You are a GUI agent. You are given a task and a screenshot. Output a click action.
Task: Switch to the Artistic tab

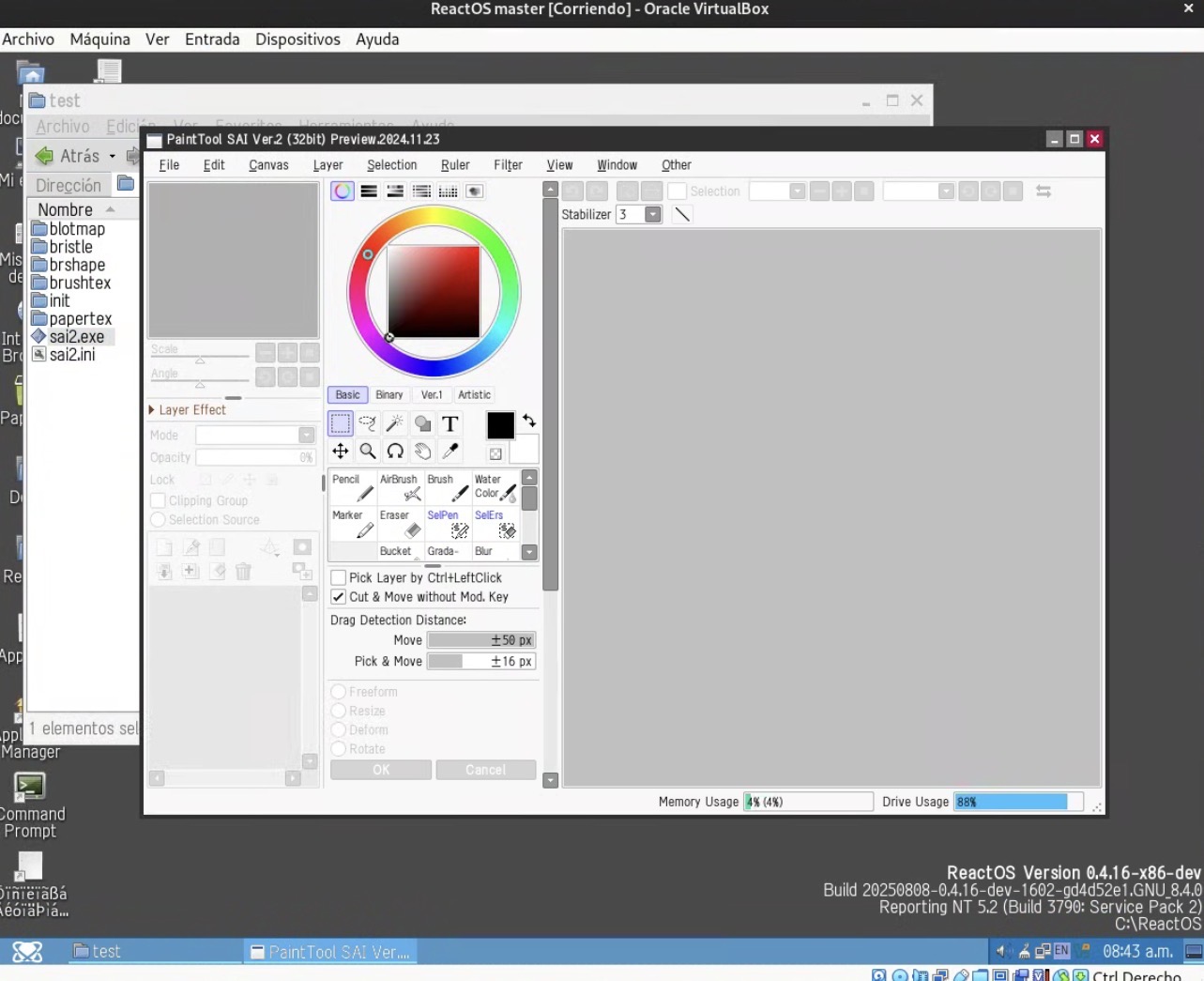(475, 395)
